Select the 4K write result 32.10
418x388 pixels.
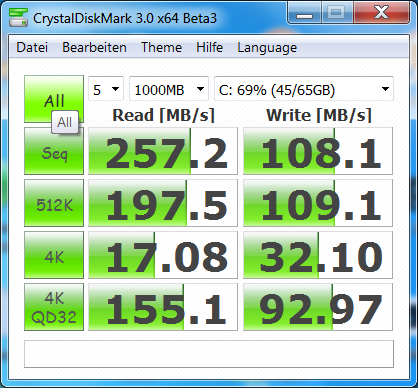coord(318,255)
